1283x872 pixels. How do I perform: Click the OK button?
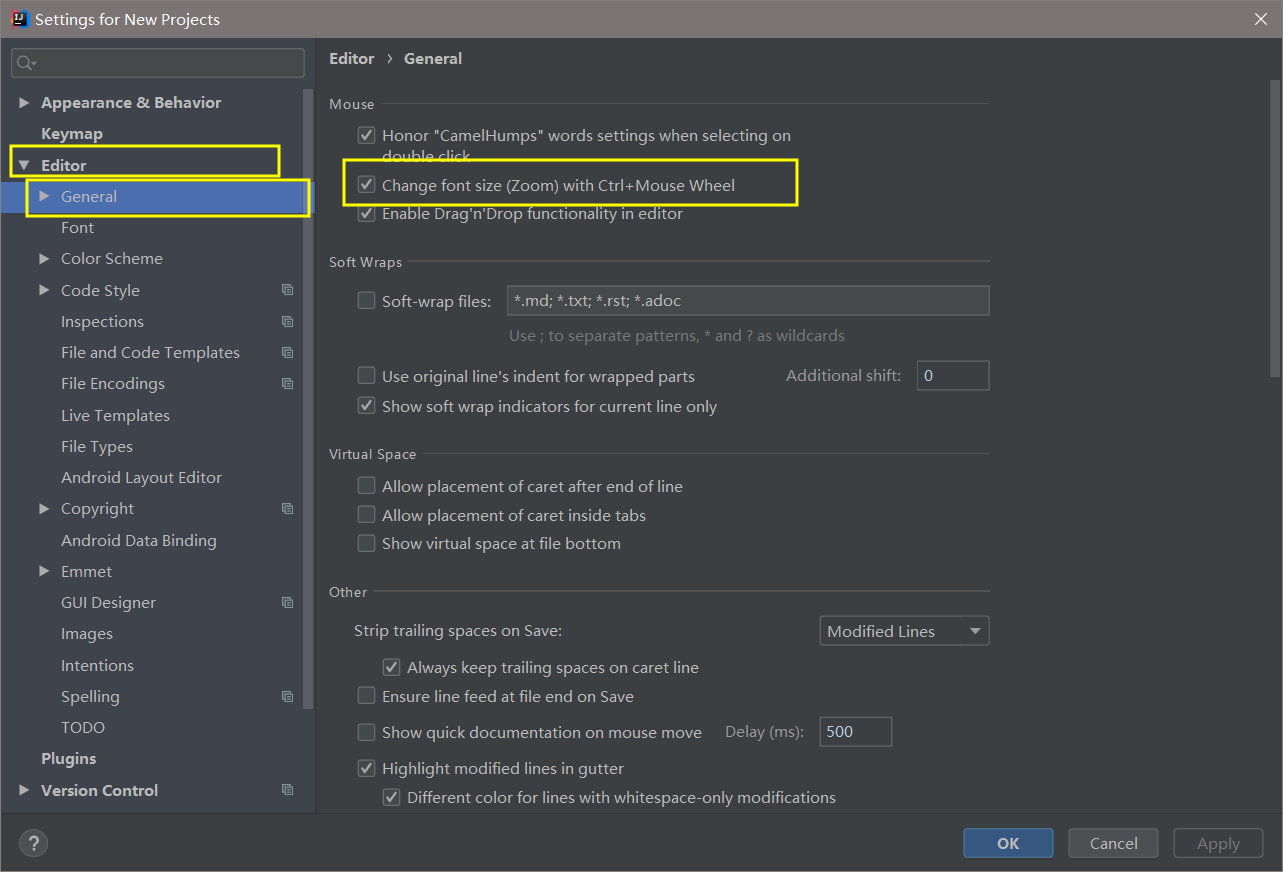pyautogui.click(x=1008, y=843)
